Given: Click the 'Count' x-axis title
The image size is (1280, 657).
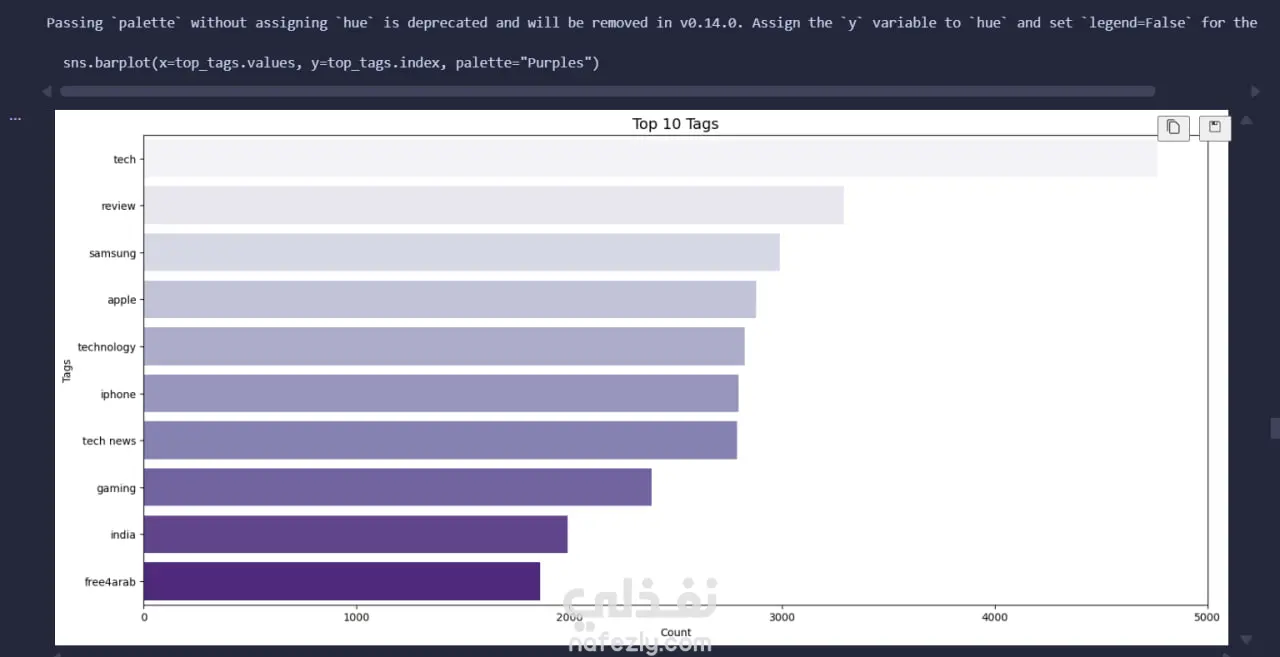Looking at the screenshot, I should pyautogui.click(x=676, y=632).
